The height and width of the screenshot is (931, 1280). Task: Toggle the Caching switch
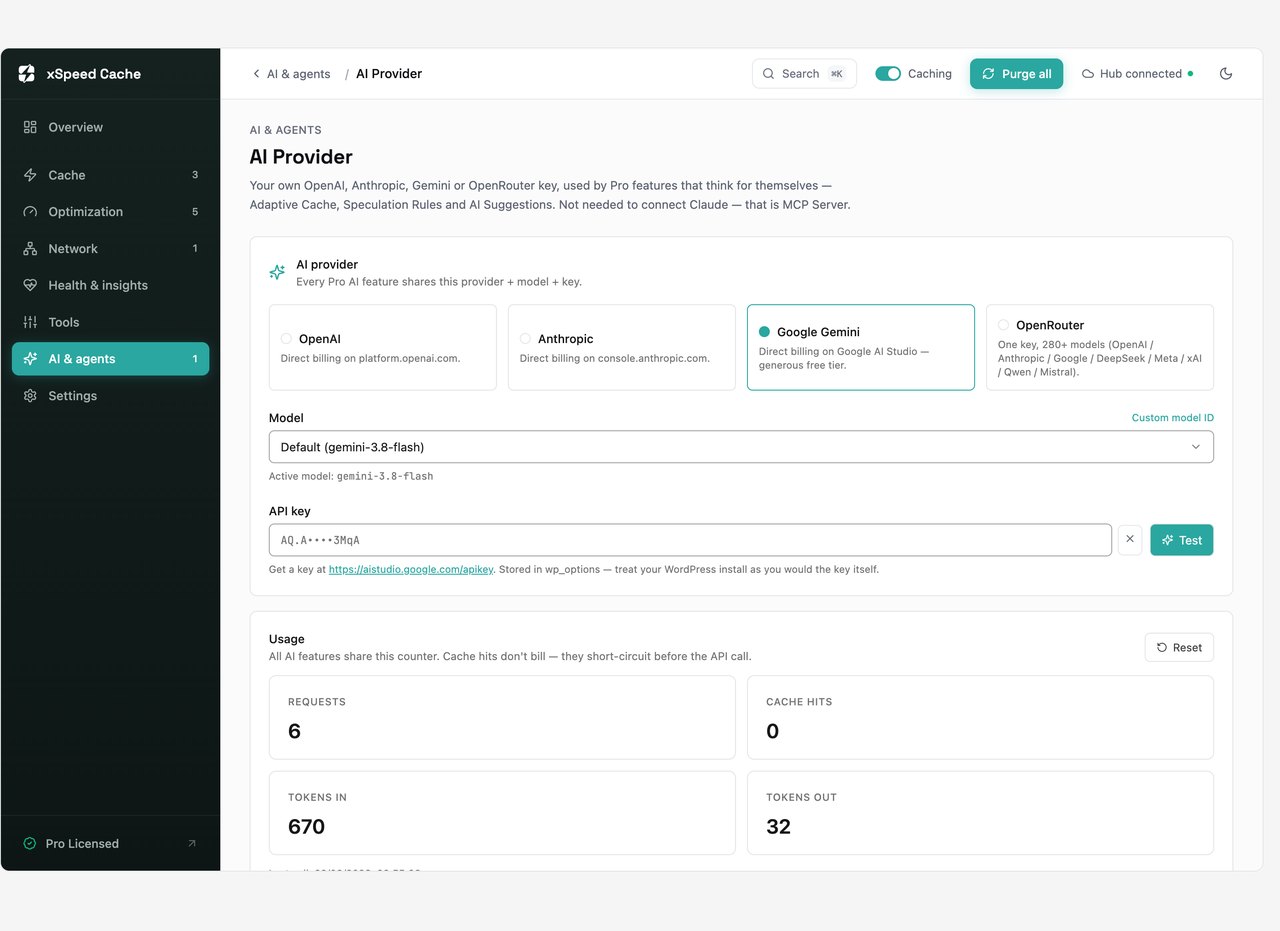(x=888, y=74)
